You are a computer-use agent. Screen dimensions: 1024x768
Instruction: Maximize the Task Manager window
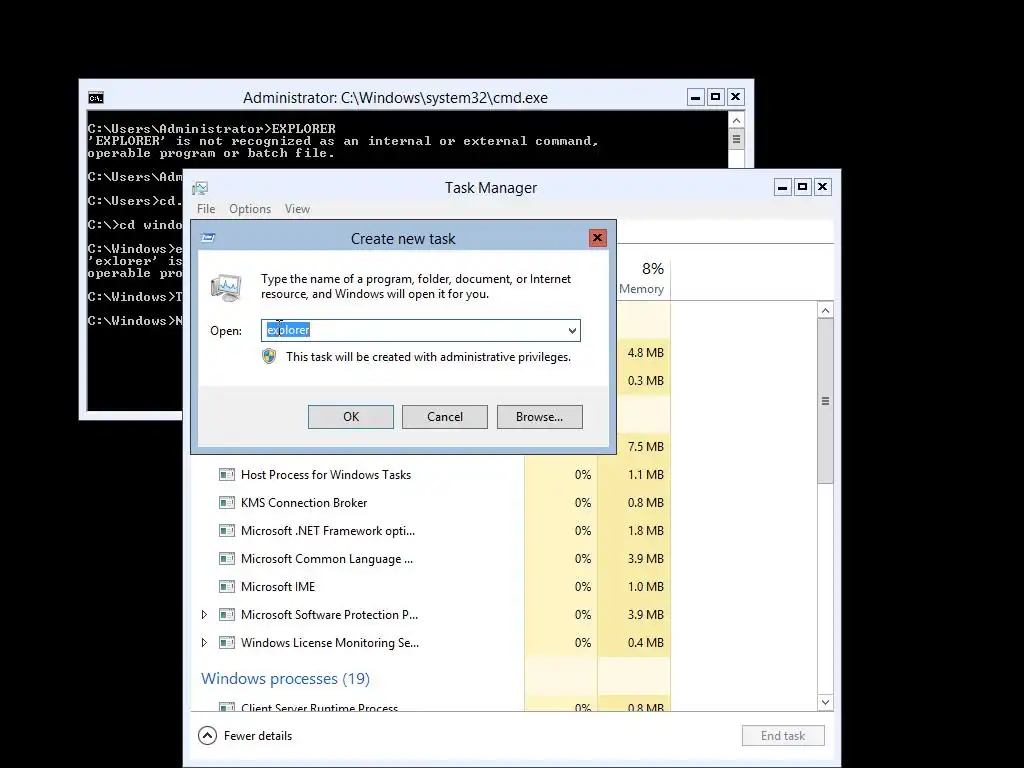click(x=803, y=187)
